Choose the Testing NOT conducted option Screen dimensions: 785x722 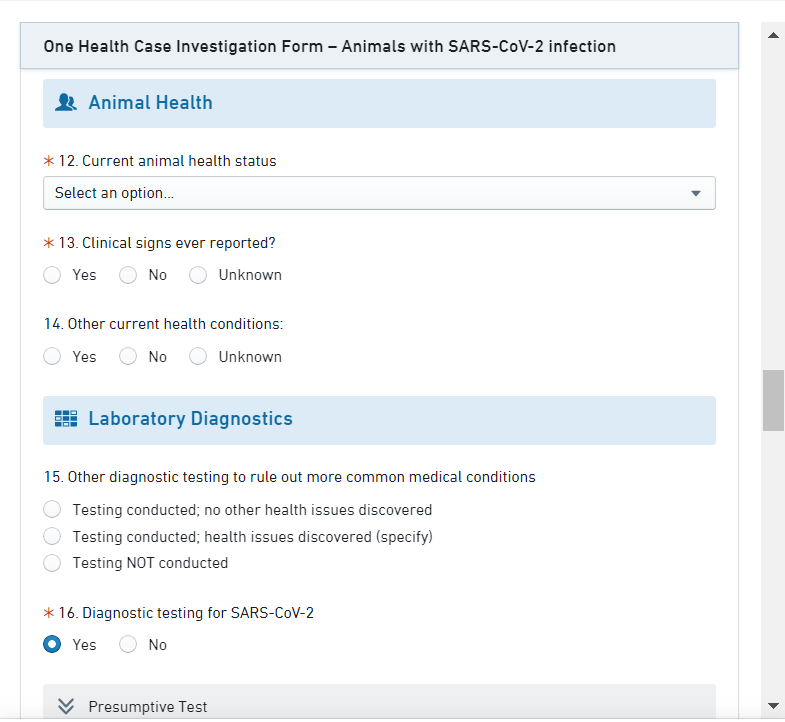tap(53, 563)
